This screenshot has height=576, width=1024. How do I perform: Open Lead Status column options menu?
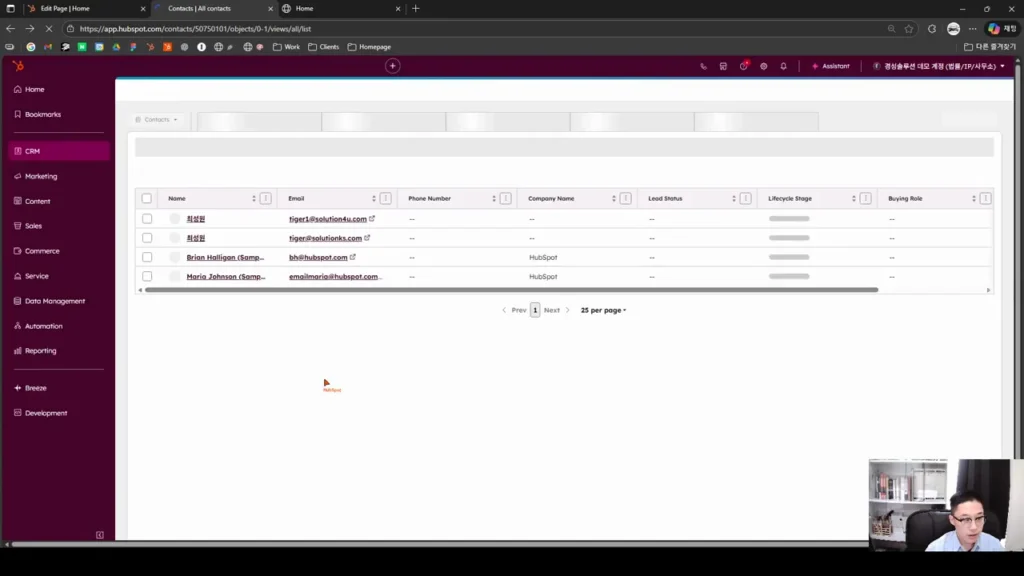click(x=746, y=199)
